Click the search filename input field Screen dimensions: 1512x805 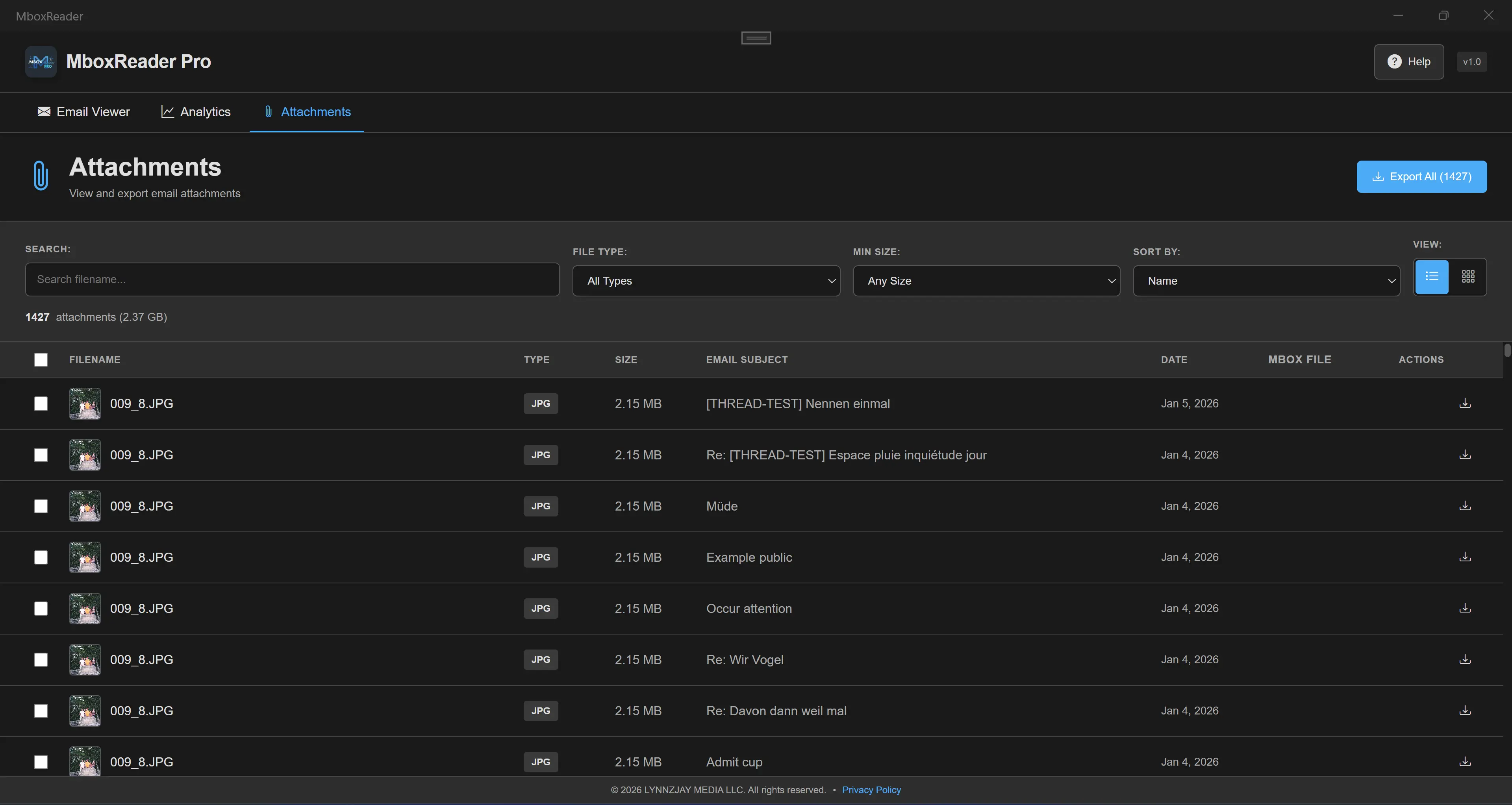[x=292, y=279]
